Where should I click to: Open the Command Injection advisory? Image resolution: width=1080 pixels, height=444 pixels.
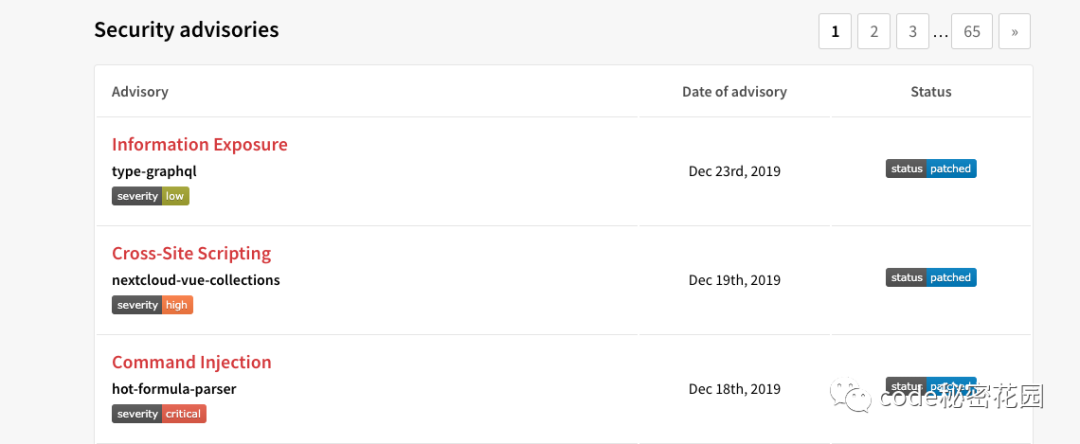191,362
